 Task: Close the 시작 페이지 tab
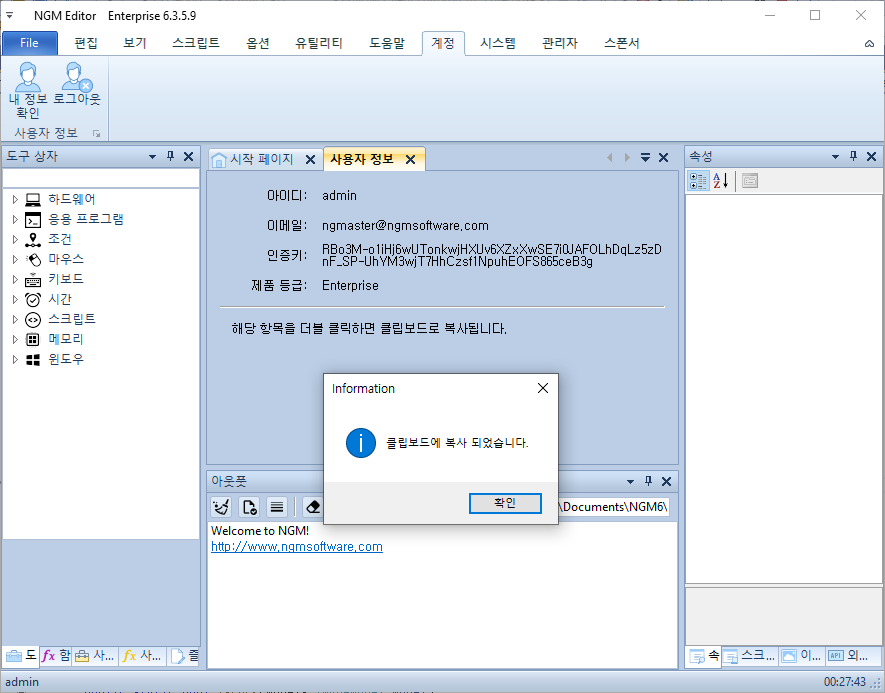(x=310, y=160)
